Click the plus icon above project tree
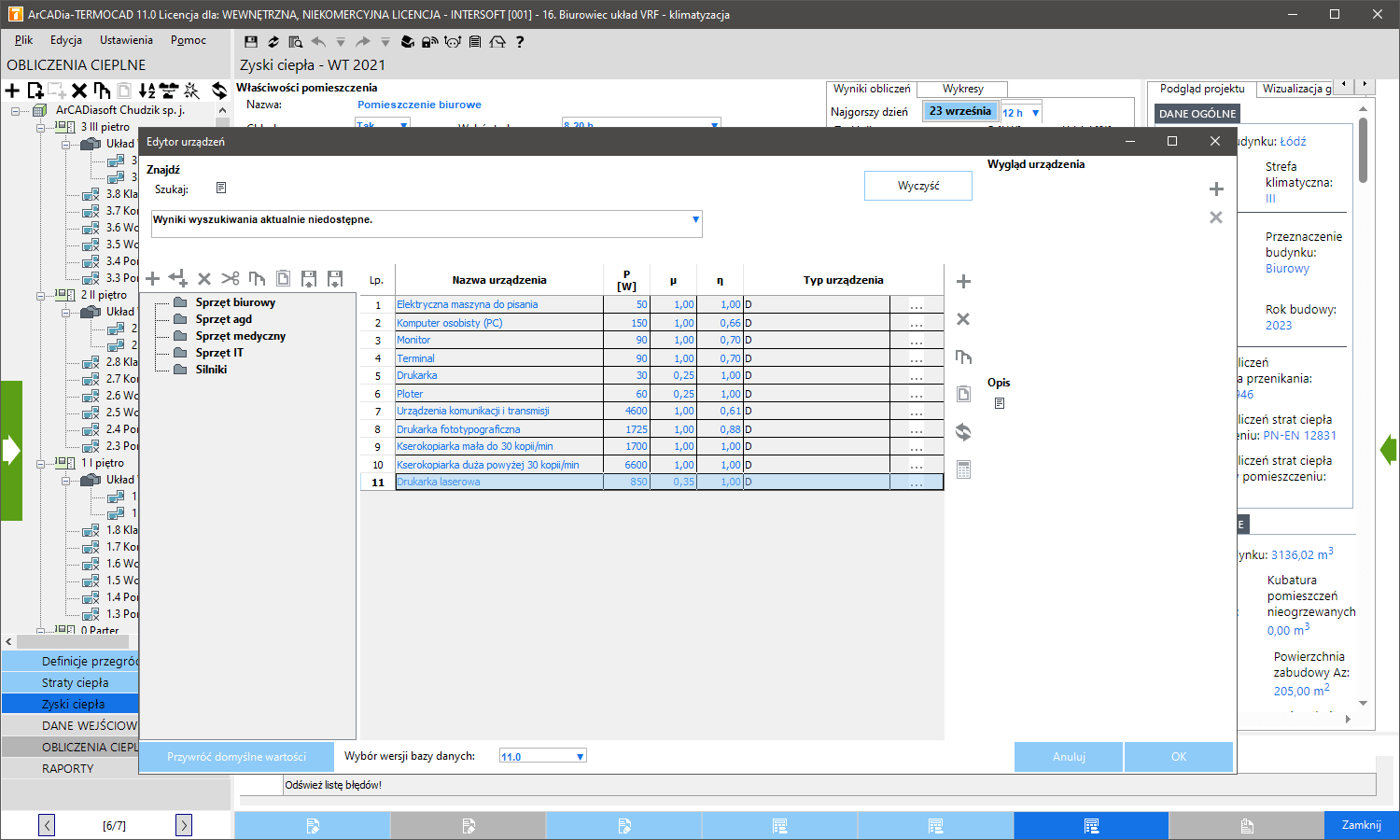1400x840 pixels. point(12,91)
